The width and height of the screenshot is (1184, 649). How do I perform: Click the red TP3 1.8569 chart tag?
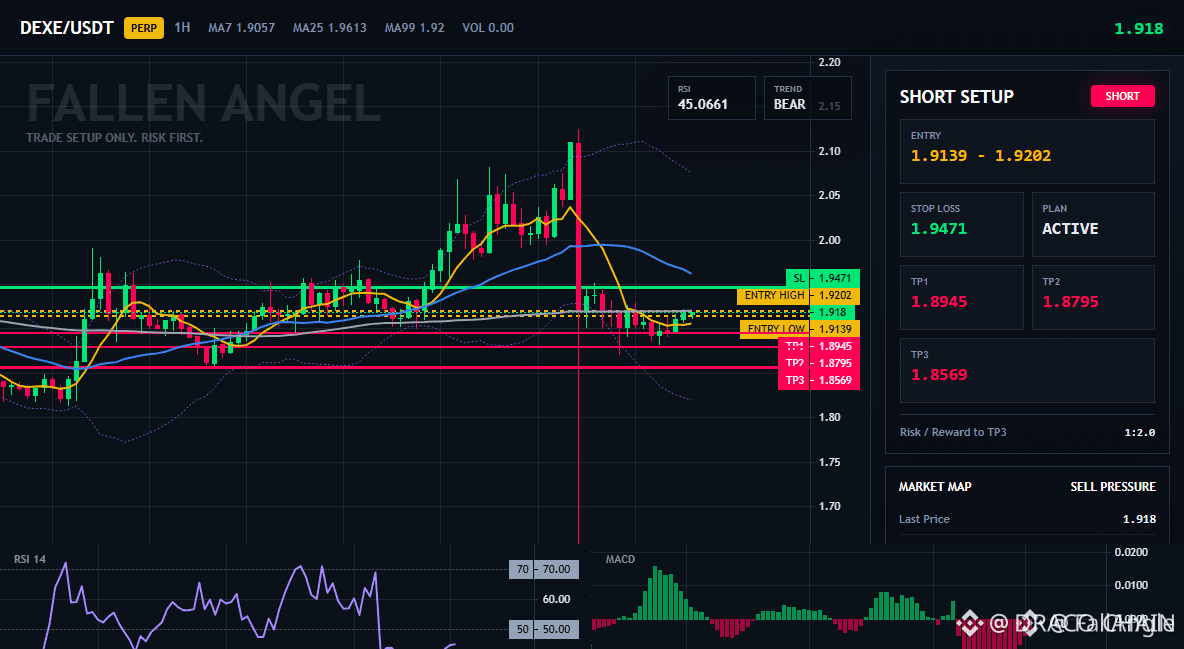click(819, 380)
